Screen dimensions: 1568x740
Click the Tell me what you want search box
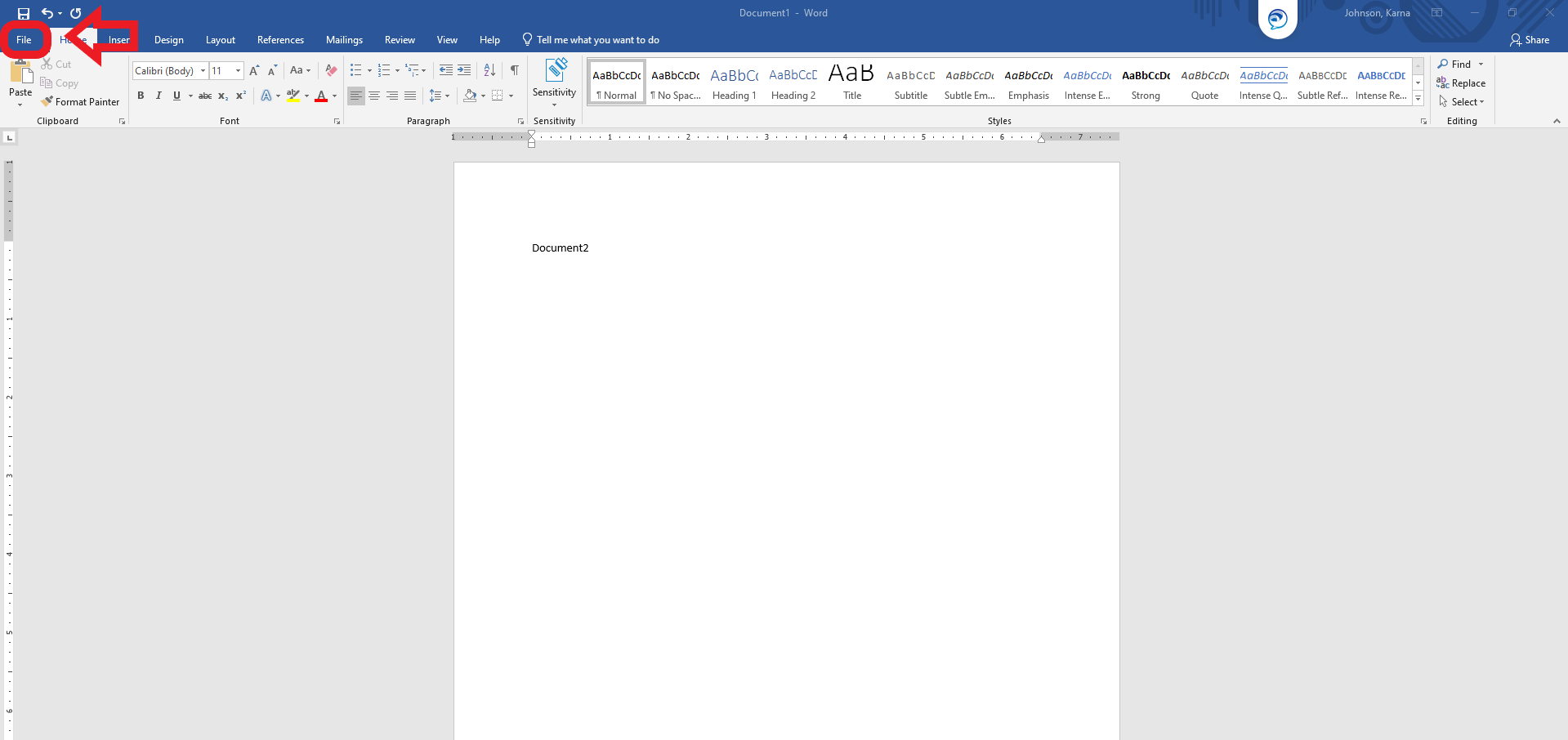tap(597, 40)
